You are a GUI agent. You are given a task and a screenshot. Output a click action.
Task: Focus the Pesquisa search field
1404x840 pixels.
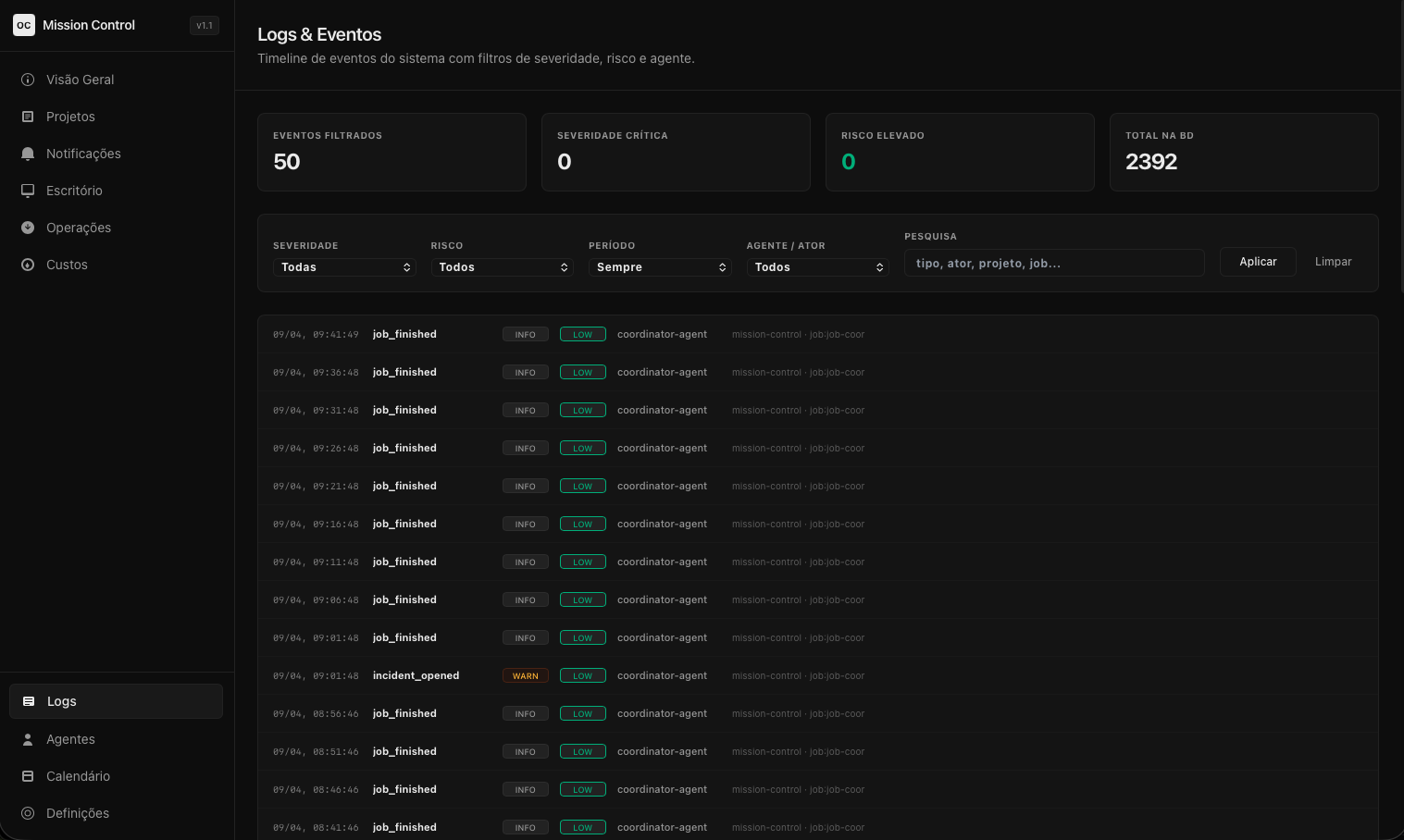[x=1054, y=263]
